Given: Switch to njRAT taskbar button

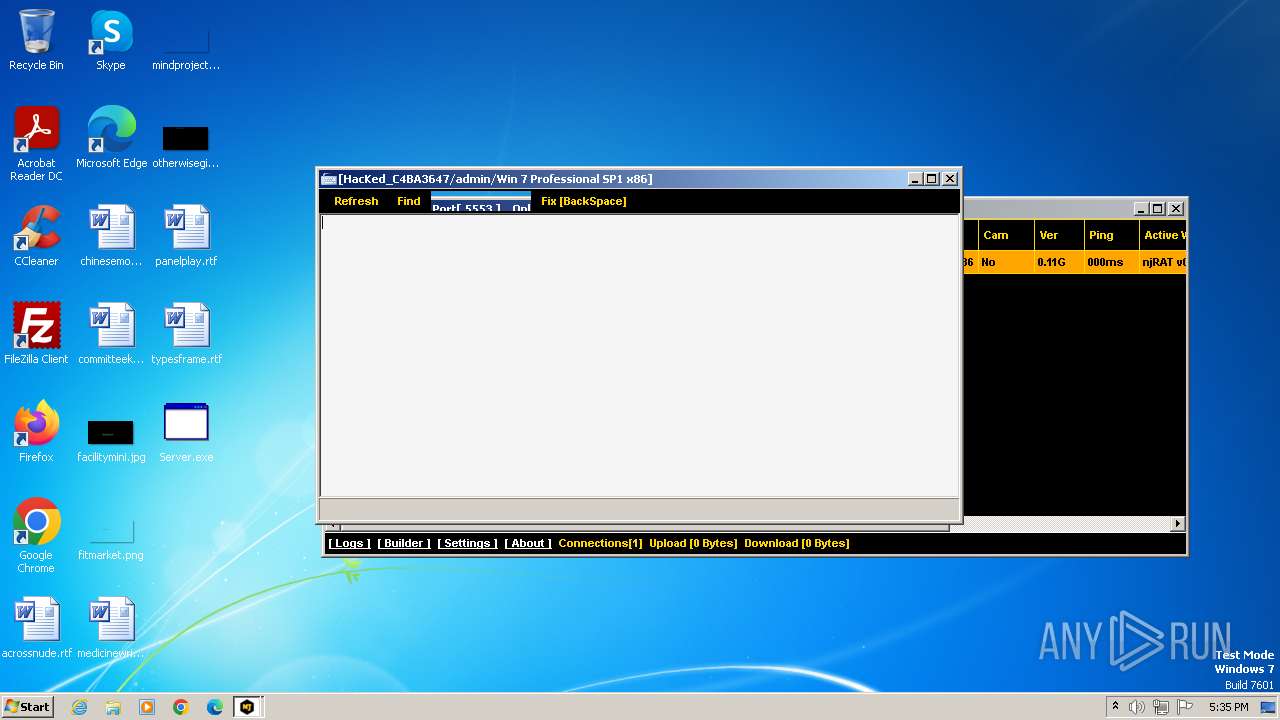Looking at the screenshot, I should [247, 707].
